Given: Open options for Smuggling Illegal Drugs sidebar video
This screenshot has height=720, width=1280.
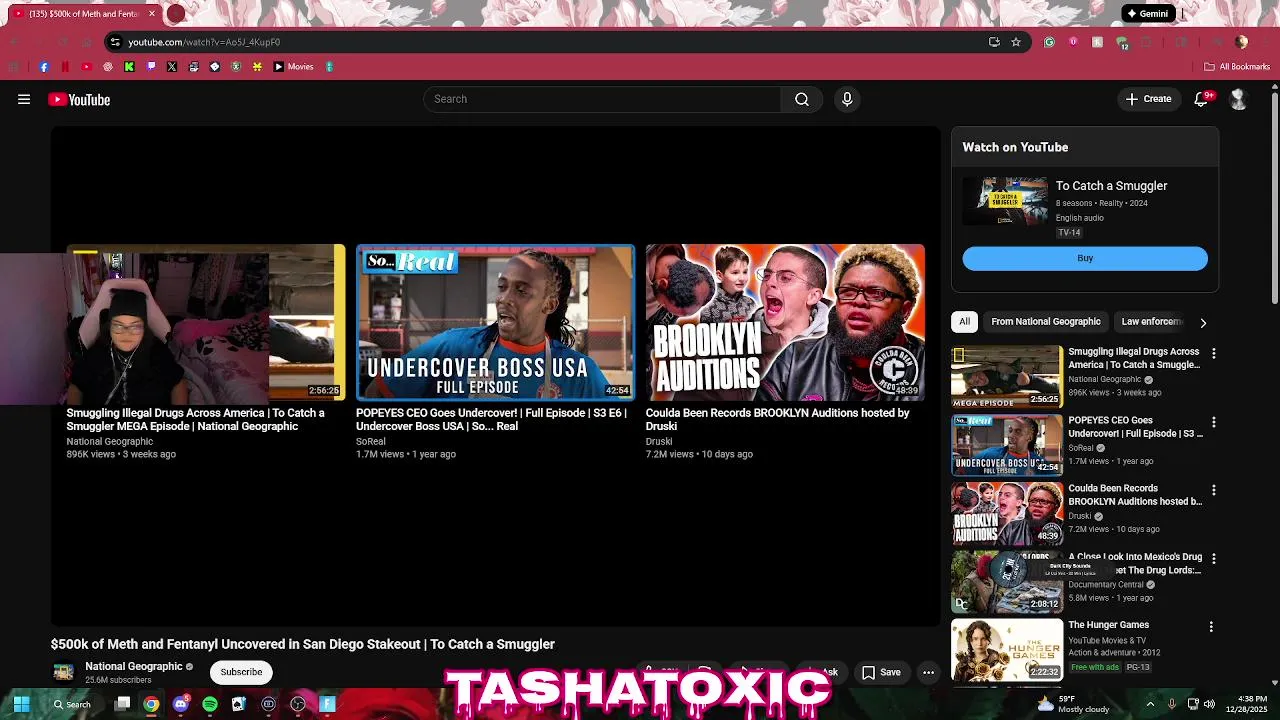Looking at the screenshot, I should click(x=1213, y=354).
